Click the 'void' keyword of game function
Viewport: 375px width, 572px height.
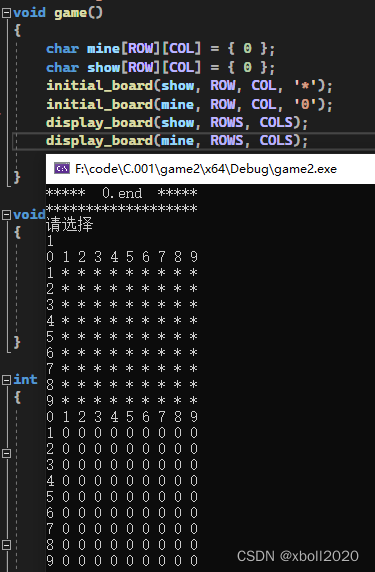[x=29, y=13]
